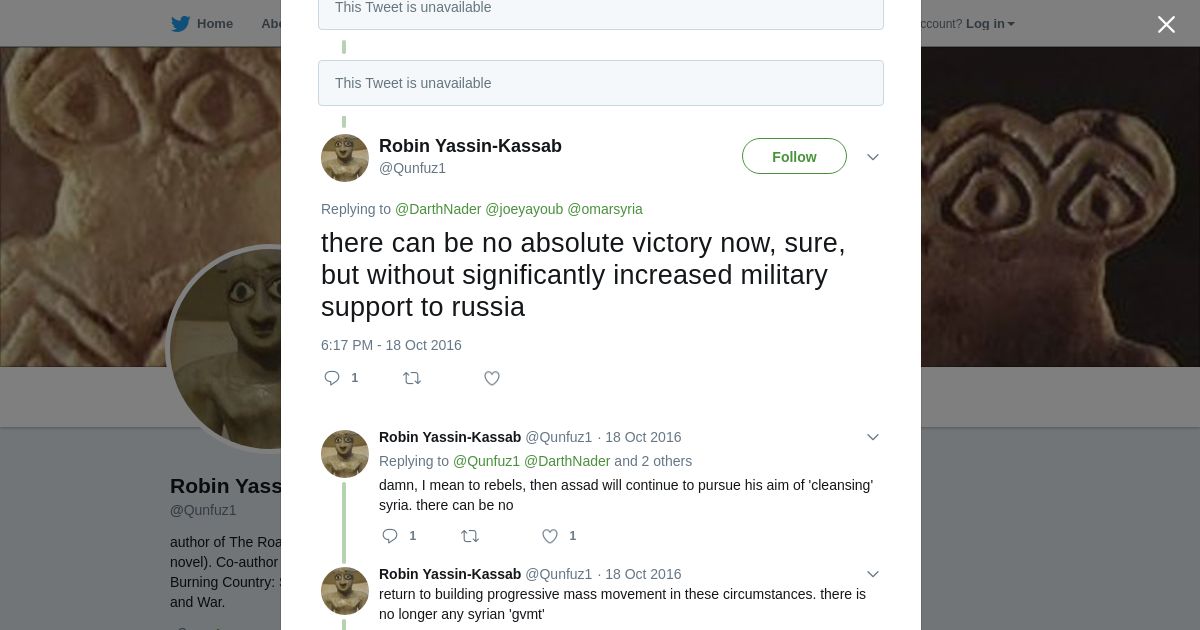Click the 6:17 PM - 18 Oct 2016 timestamp

(391, 345)
